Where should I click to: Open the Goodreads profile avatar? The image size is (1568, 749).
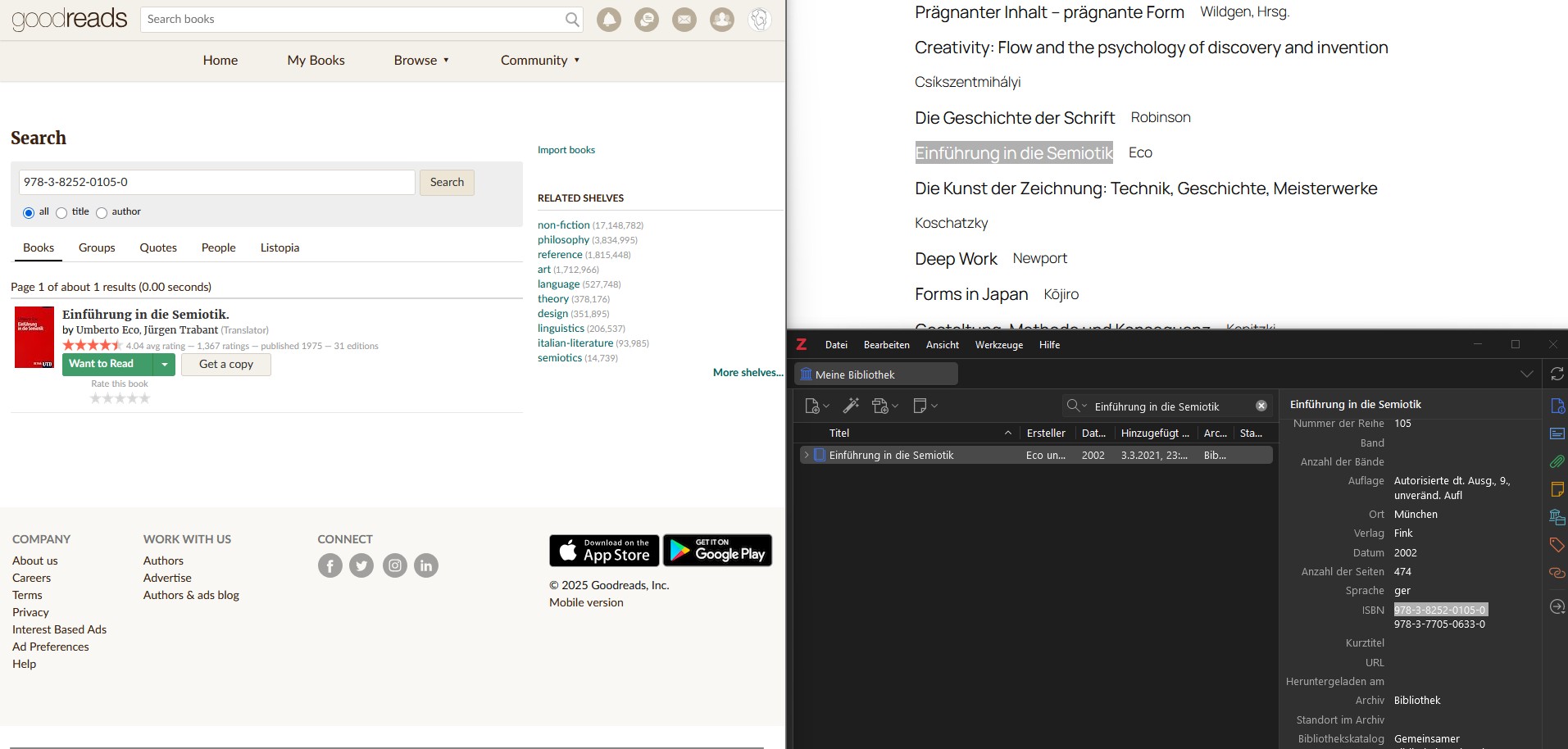click(x=760, y=20)
